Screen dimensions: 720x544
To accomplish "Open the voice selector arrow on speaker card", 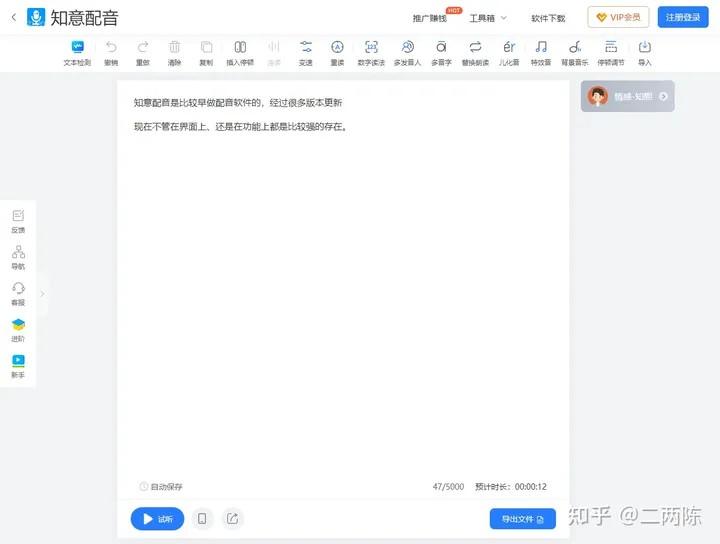I will coord(663,96).
